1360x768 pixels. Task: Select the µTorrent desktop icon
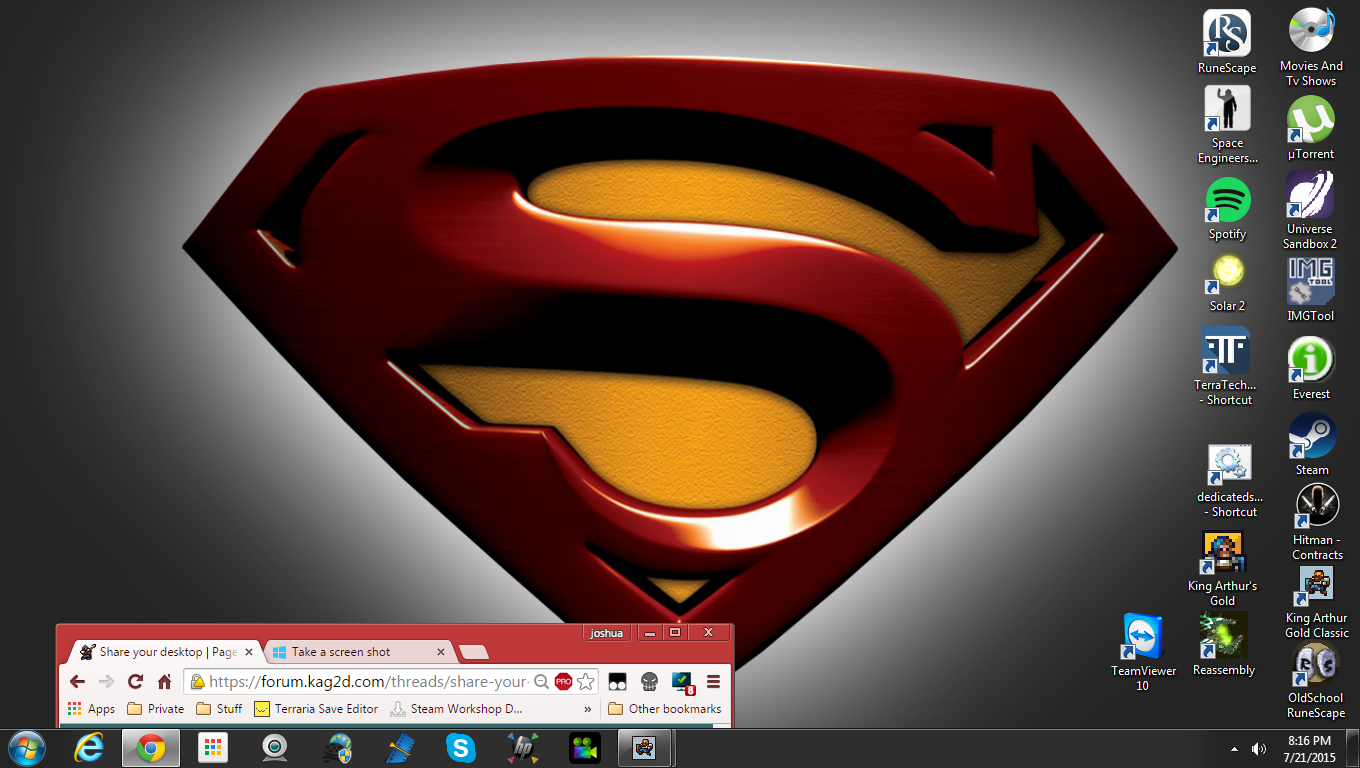1311,128
